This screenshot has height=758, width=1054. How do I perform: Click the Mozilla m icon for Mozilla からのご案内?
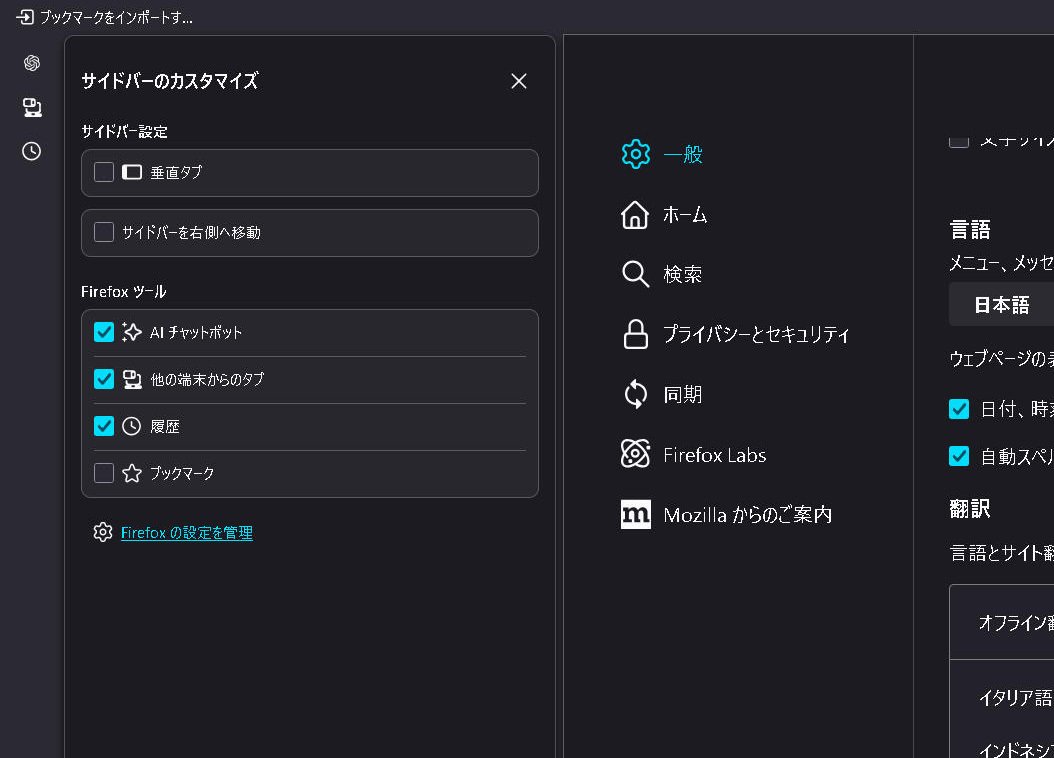click(636, 514)
